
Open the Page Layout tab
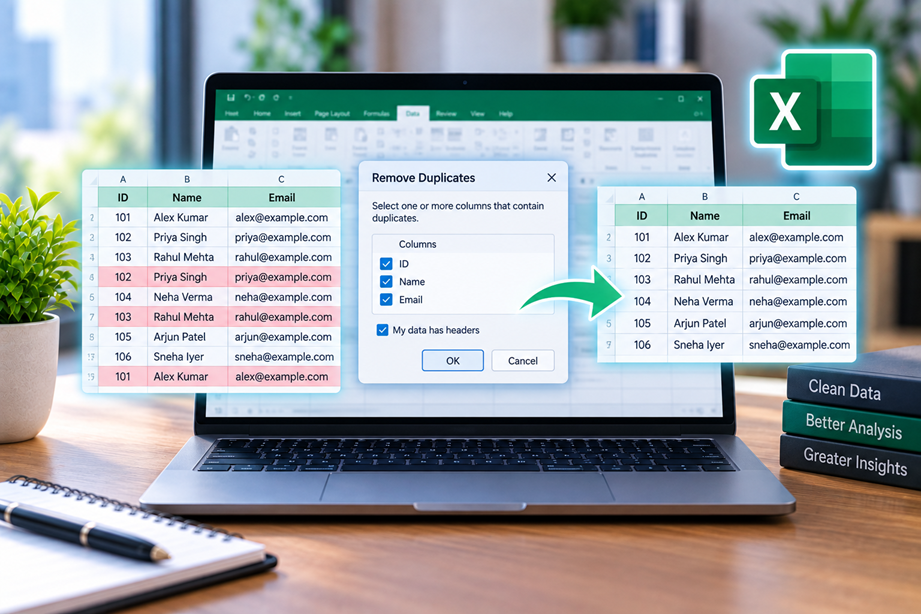[x=332, y=113]
